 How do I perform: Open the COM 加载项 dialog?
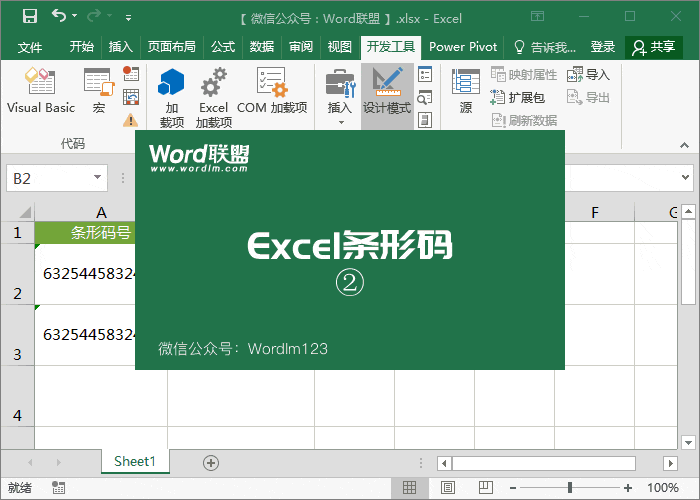[272, 90]
